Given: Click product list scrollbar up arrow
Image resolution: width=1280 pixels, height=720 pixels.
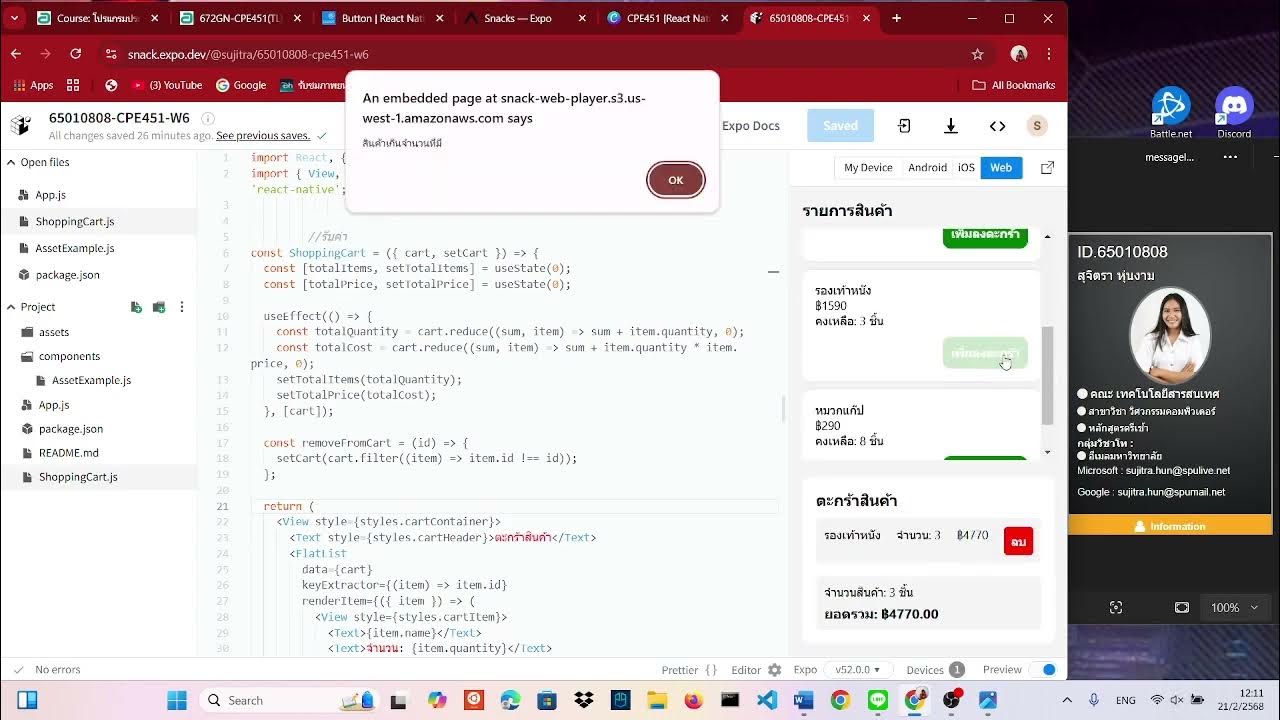Looking at the screenshot, I should tap(1047, 236).
